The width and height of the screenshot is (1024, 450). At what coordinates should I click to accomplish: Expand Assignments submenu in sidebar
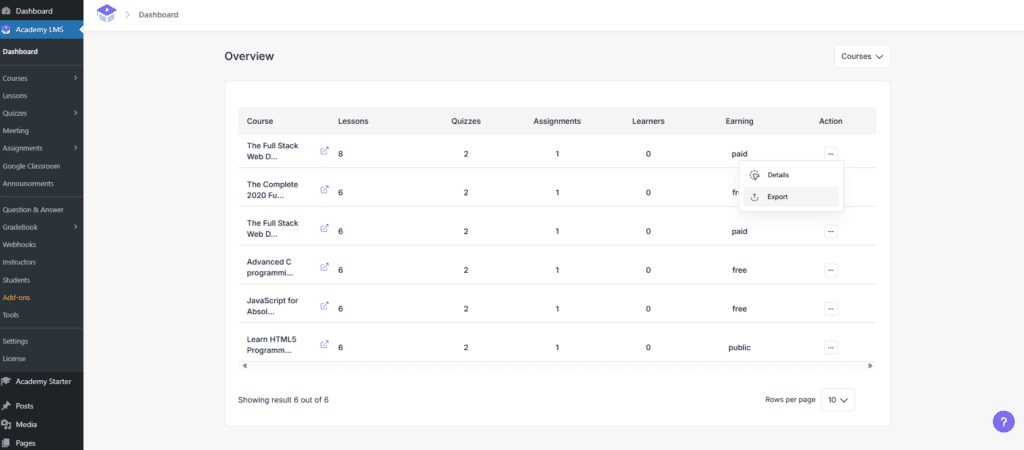(x=75, y=148)
